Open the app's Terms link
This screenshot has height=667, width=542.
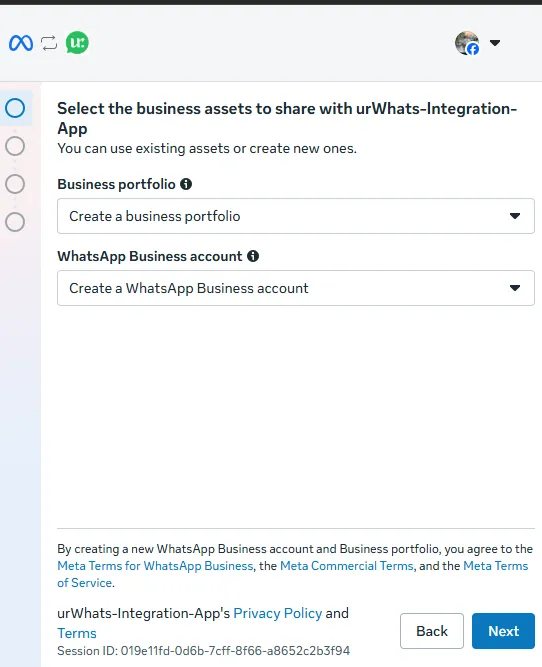click(x=77, y=633)
